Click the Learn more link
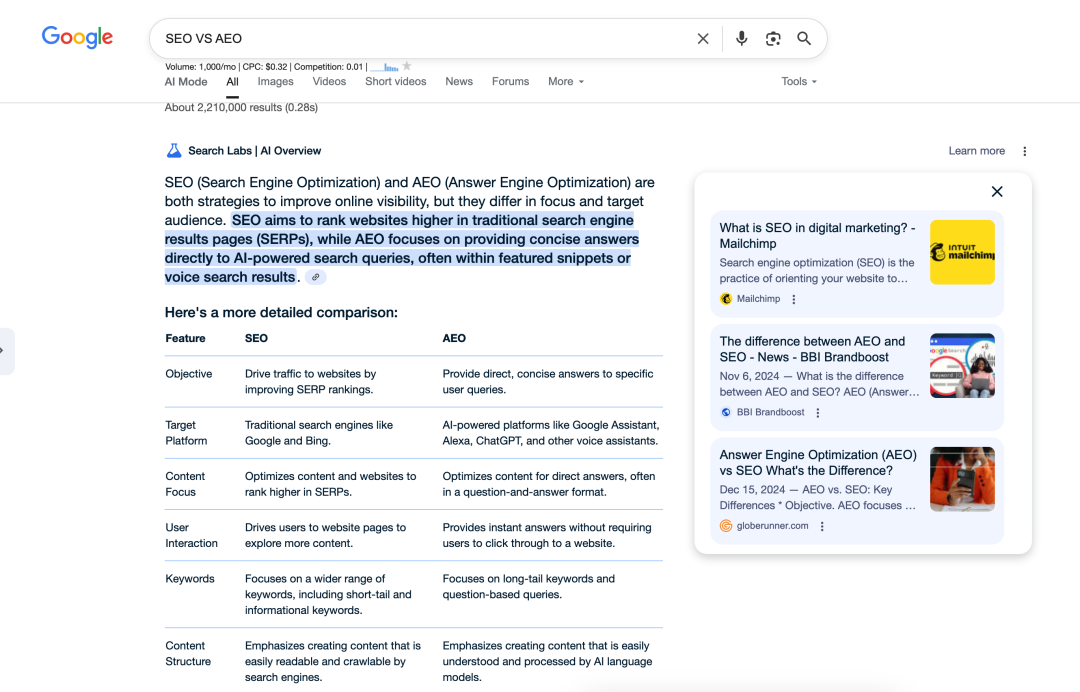Image resolution: width=1080 pixels, height=692 pixels. [976, 151]
